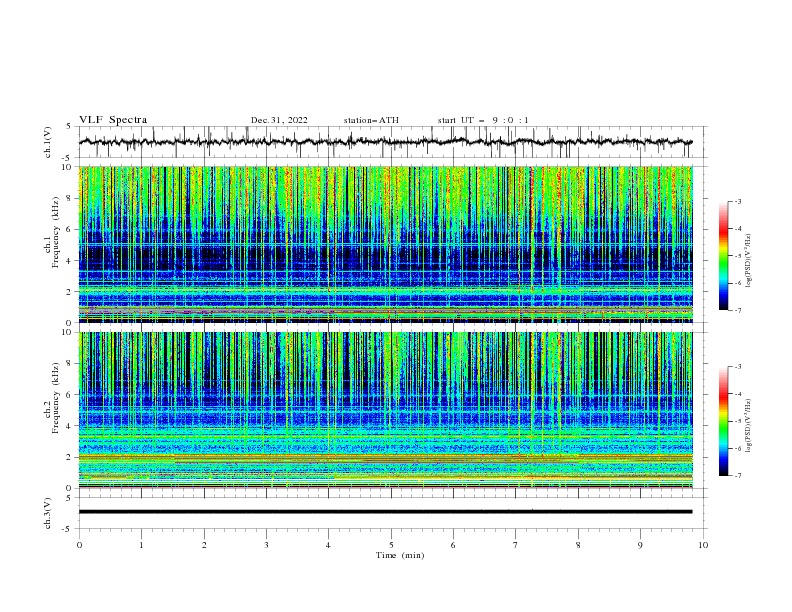792x612 pixels.
Task: Click the "-7" label on ch.2 color bar
Action: (x=737, y=475)
